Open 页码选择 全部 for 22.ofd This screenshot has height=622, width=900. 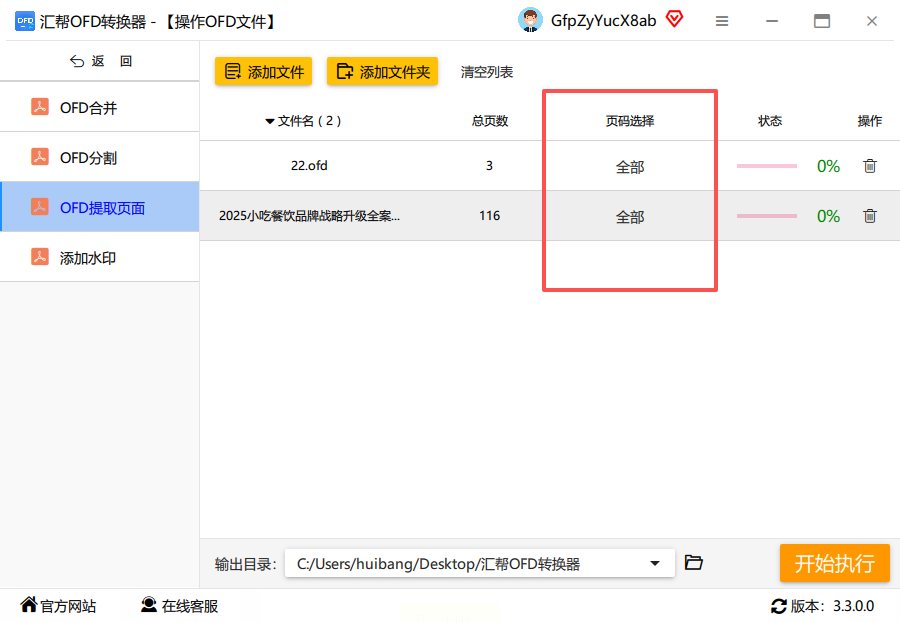pyautogui.click(x=630, y=167)
